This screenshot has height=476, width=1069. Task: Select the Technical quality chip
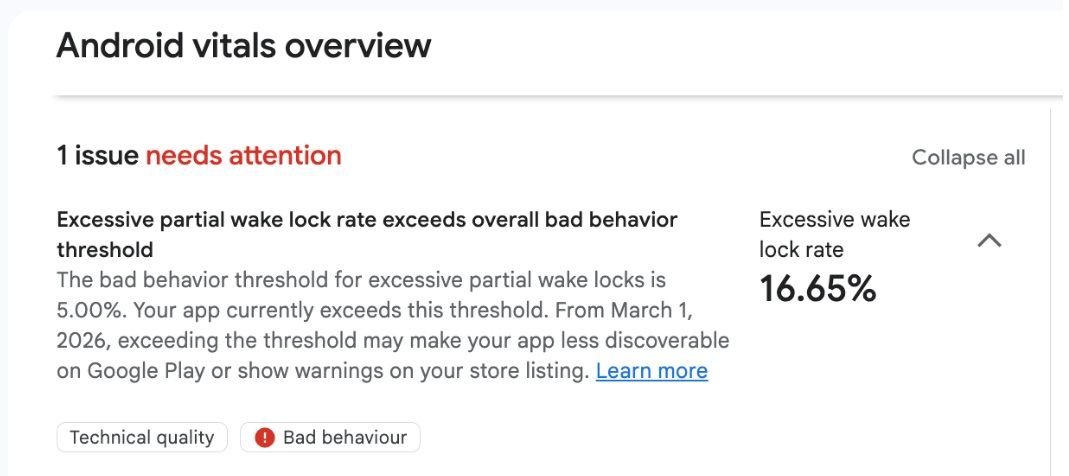[142, 438]
